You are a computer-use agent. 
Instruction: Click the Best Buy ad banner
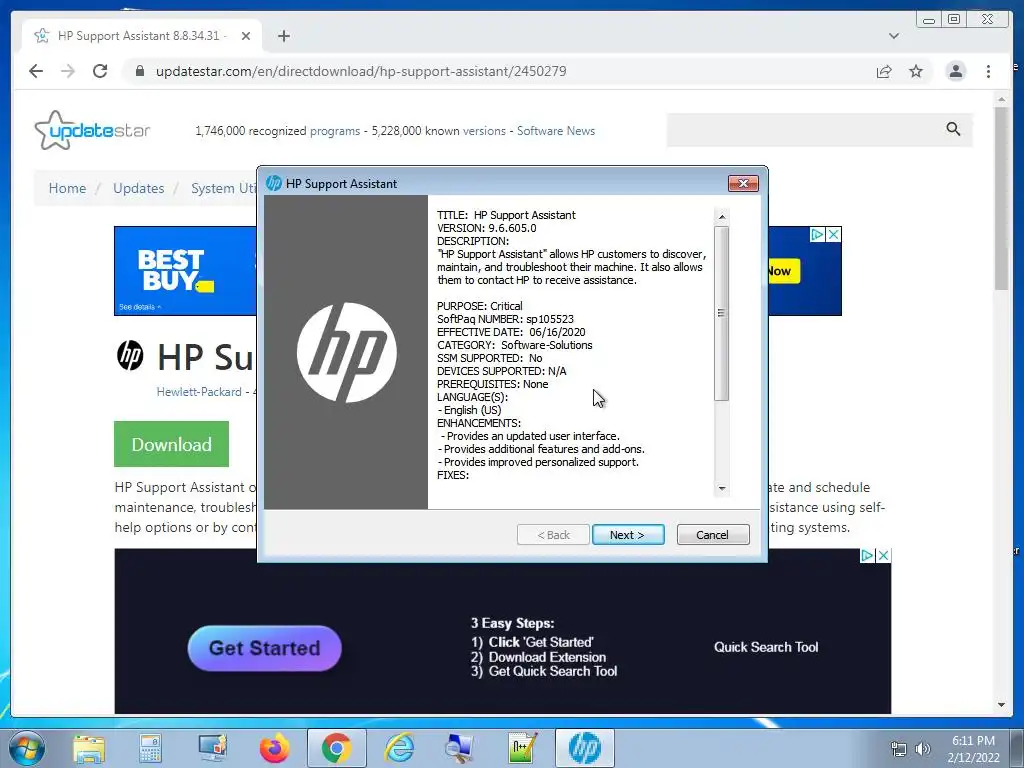click(x=185, y=270)
